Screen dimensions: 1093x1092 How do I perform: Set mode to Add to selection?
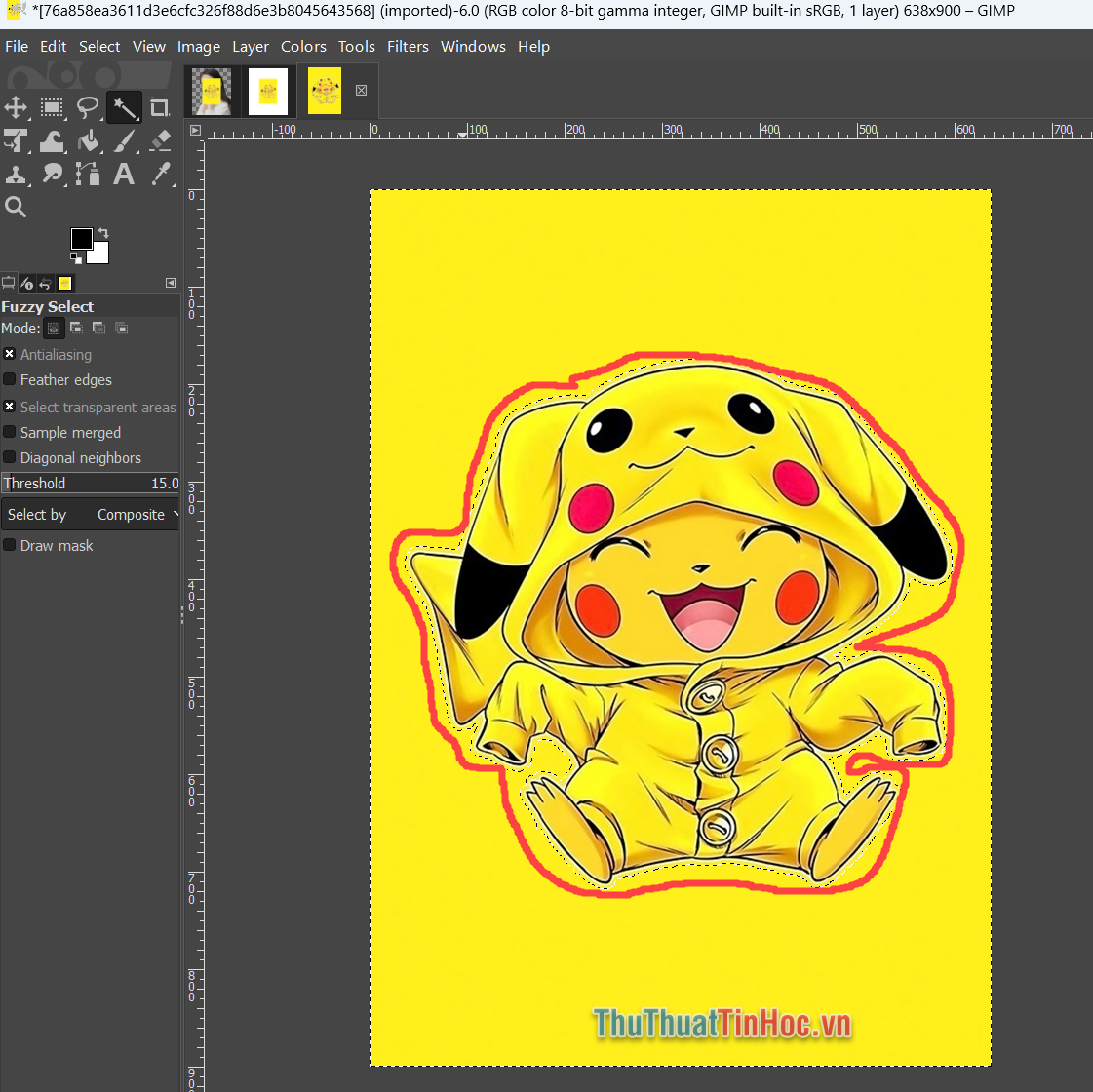point(77,329)
